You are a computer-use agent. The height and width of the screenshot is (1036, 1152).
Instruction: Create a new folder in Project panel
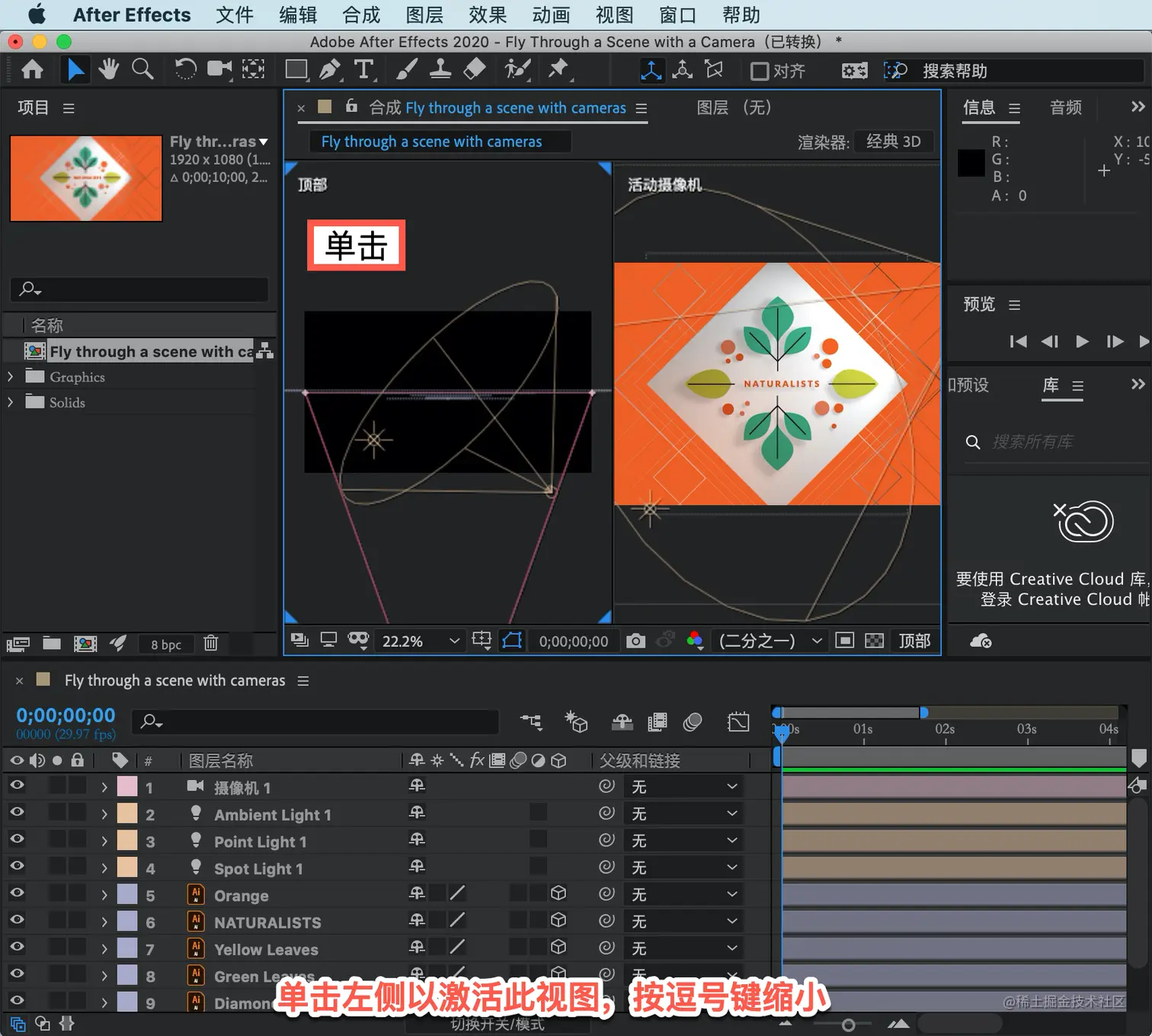(x=52, y=644)
